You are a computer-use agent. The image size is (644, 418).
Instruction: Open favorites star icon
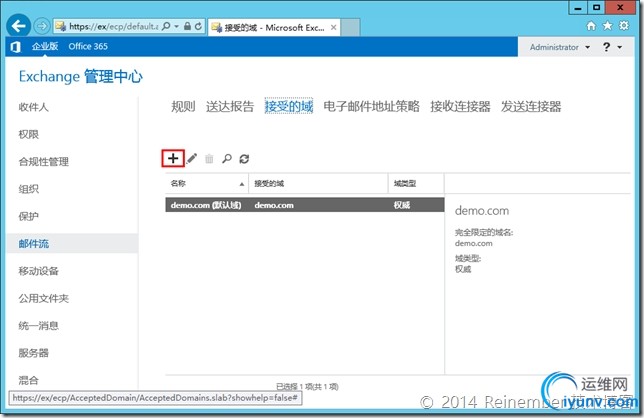click(x=607, y=26)
